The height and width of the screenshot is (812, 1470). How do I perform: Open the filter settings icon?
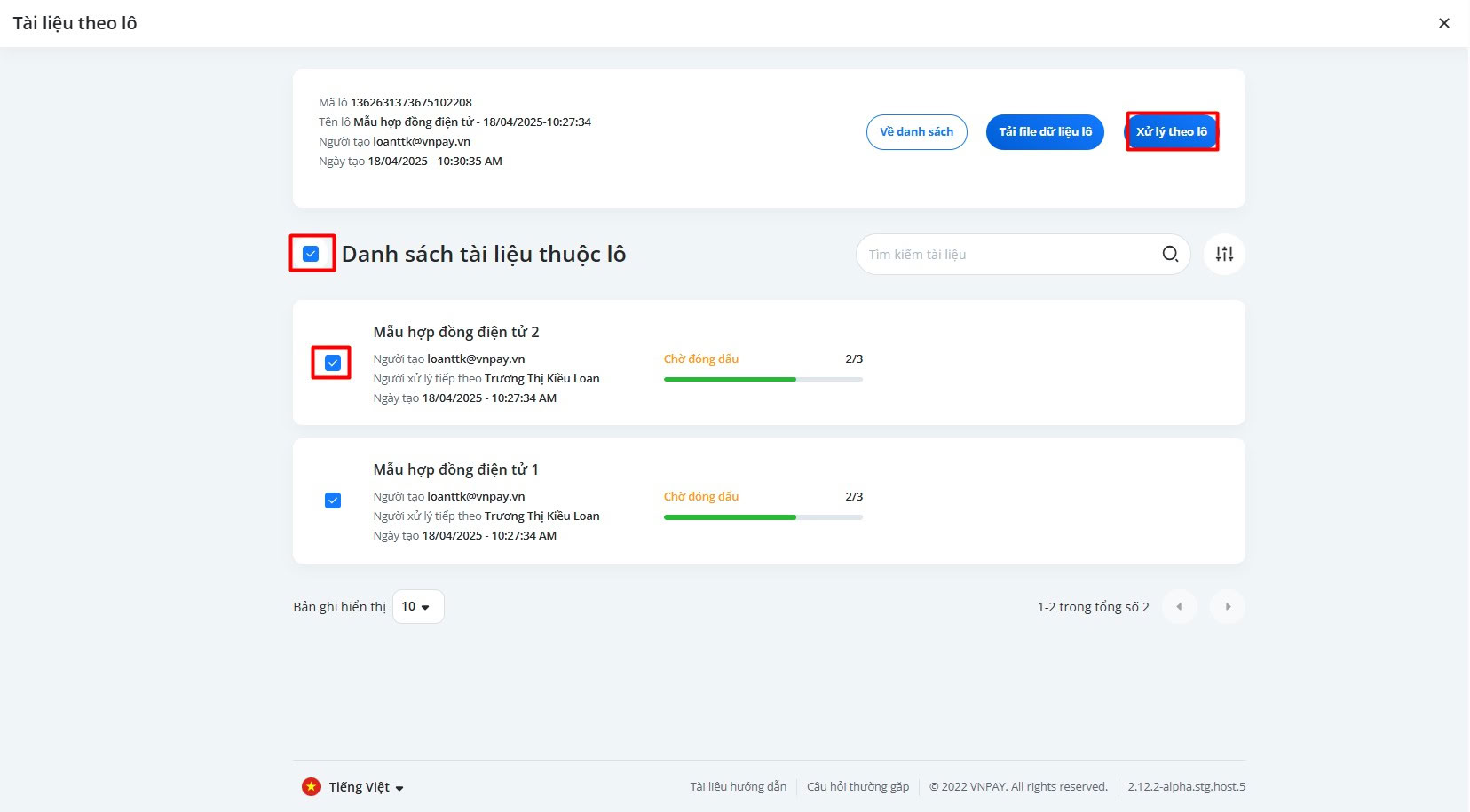[x=1224, y=255]
